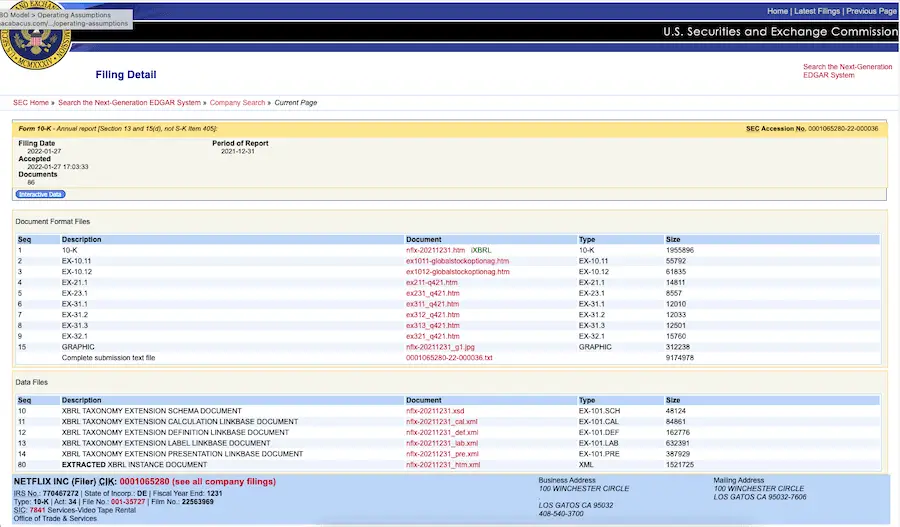This screenshot has height=527, width=900.
Task: Click CIK 0001065280 see all company filings
Action: [x=197, y=482]
